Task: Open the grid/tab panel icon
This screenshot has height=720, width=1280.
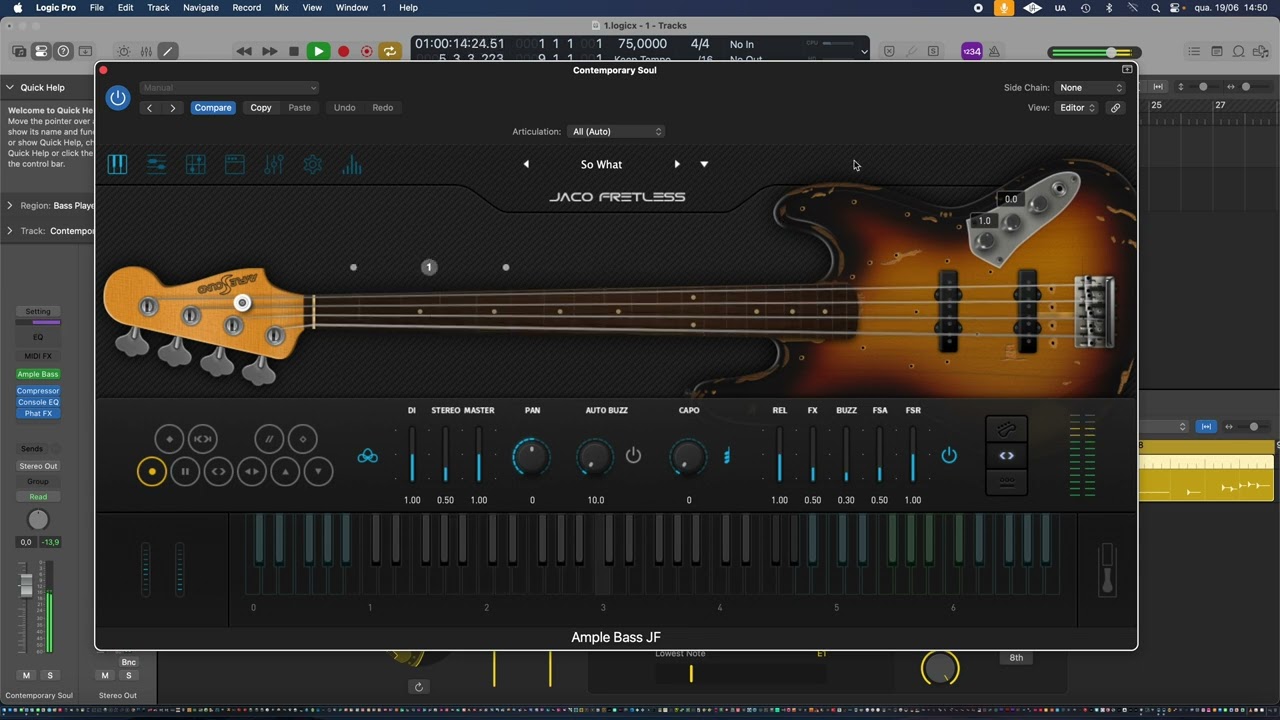Action: pos(195,165)
